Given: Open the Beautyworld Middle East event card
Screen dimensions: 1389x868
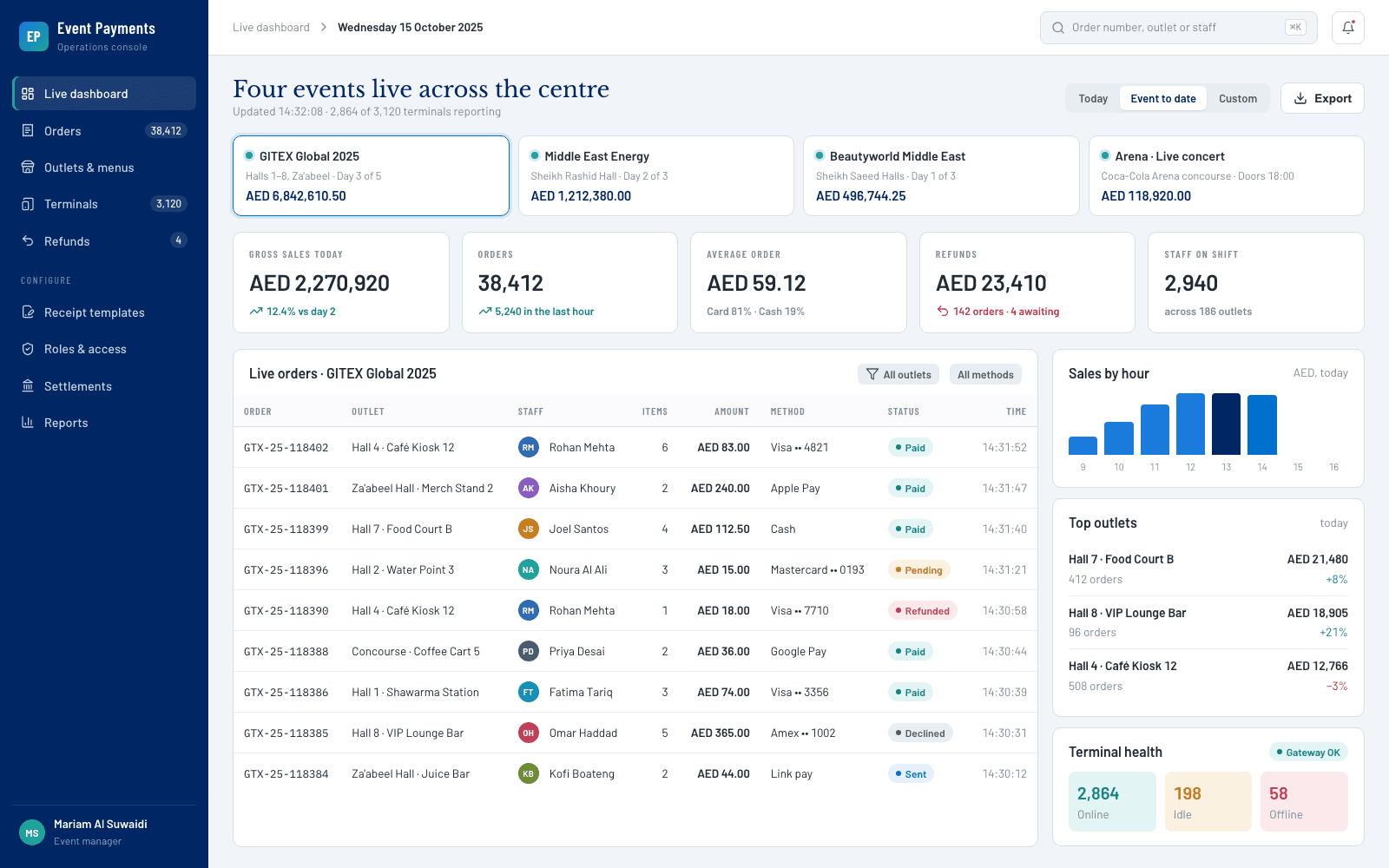Looking at the screenshot, I should pyautogui.click(x=941, y=175).
